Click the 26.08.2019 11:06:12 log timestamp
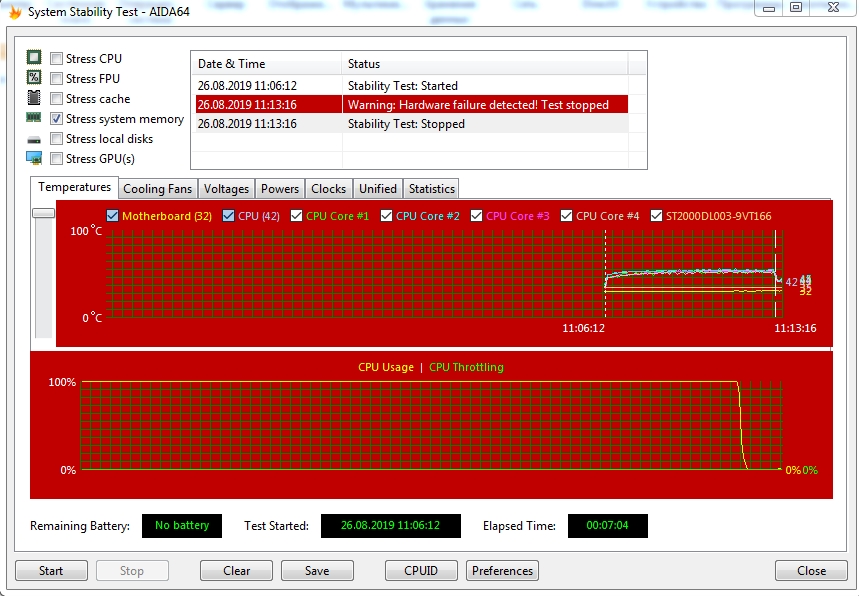The width and height of the screenshot is (859, 596). (247, 85)
